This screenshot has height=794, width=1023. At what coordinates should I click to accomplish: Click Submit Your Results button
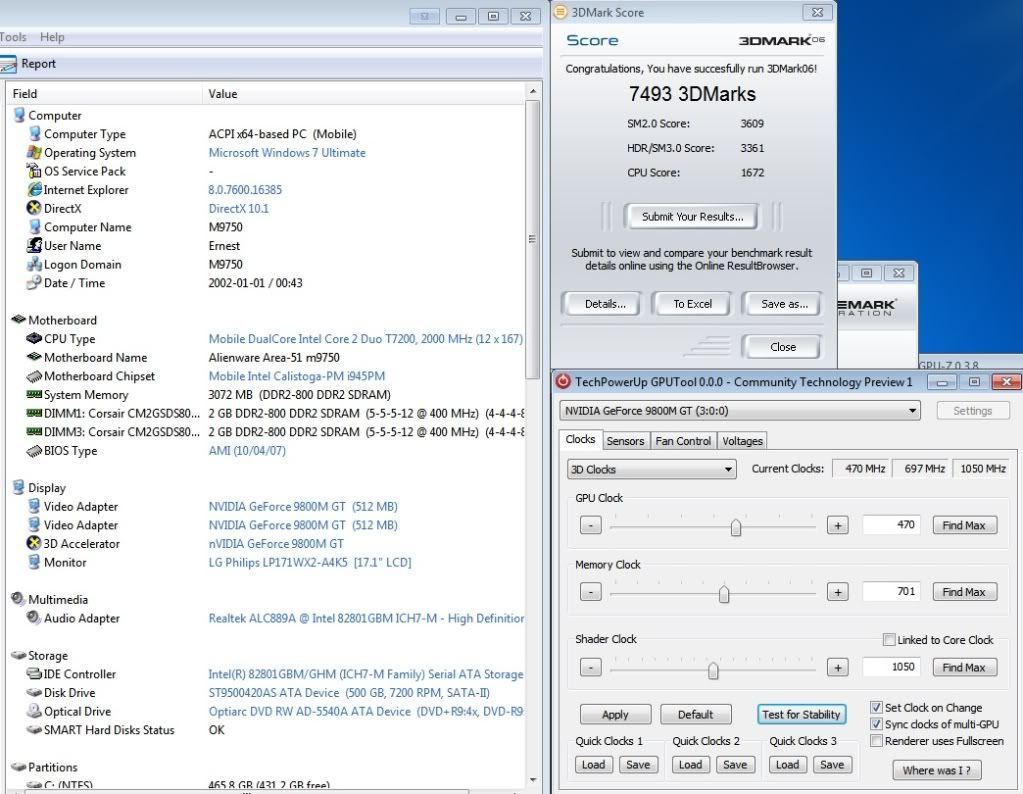692,217
